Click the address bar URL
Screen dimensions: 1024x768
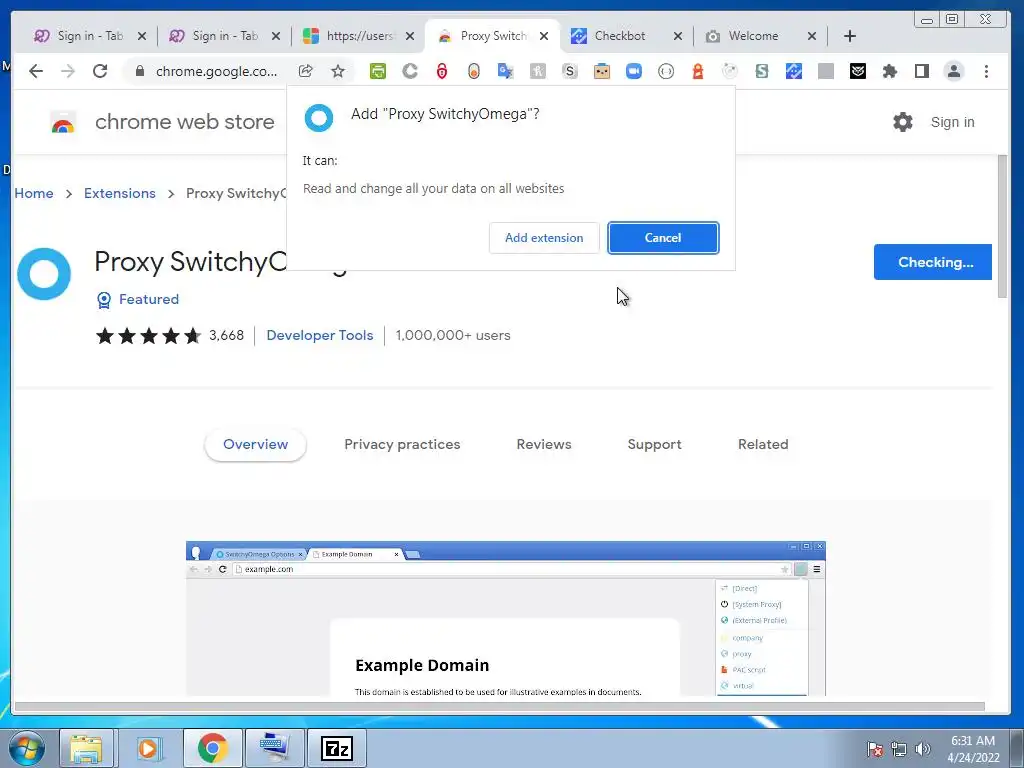[x=216, y=71]
